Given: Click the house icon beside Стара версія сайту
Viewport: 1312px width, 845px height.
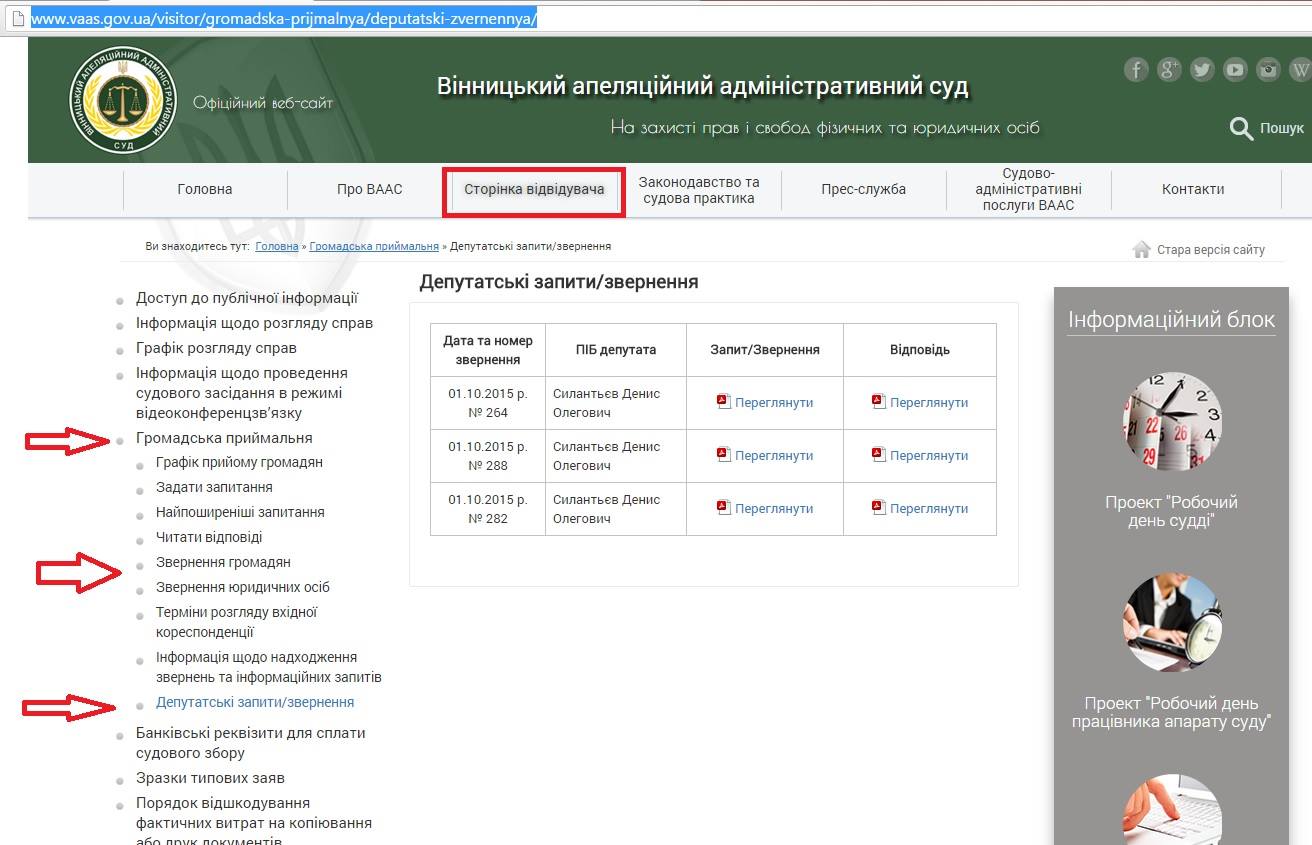Looking at the screenshot, I should coord(1141,249).
